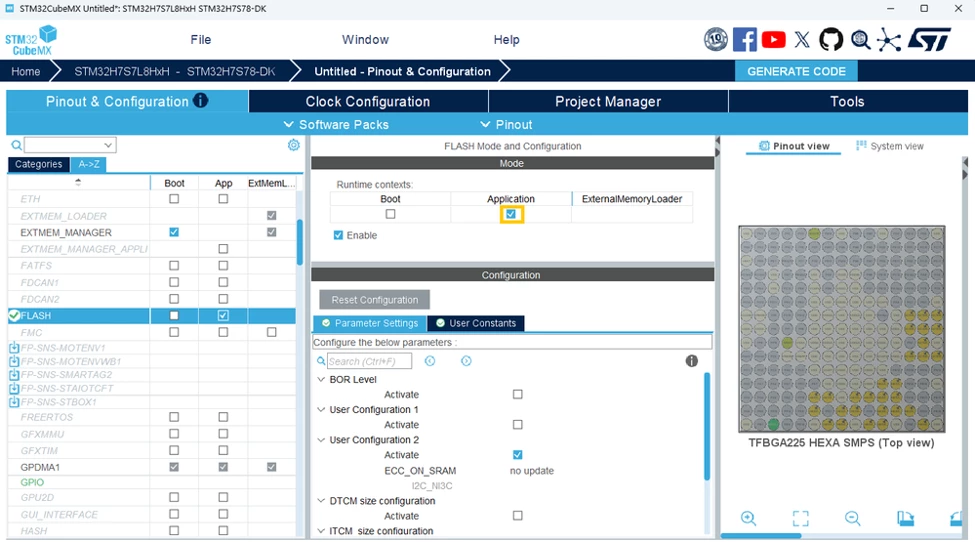Image resolution: width=975 pixels, height=542 pixels.
Task: Open the Help menu
Action: click(506, 40)
